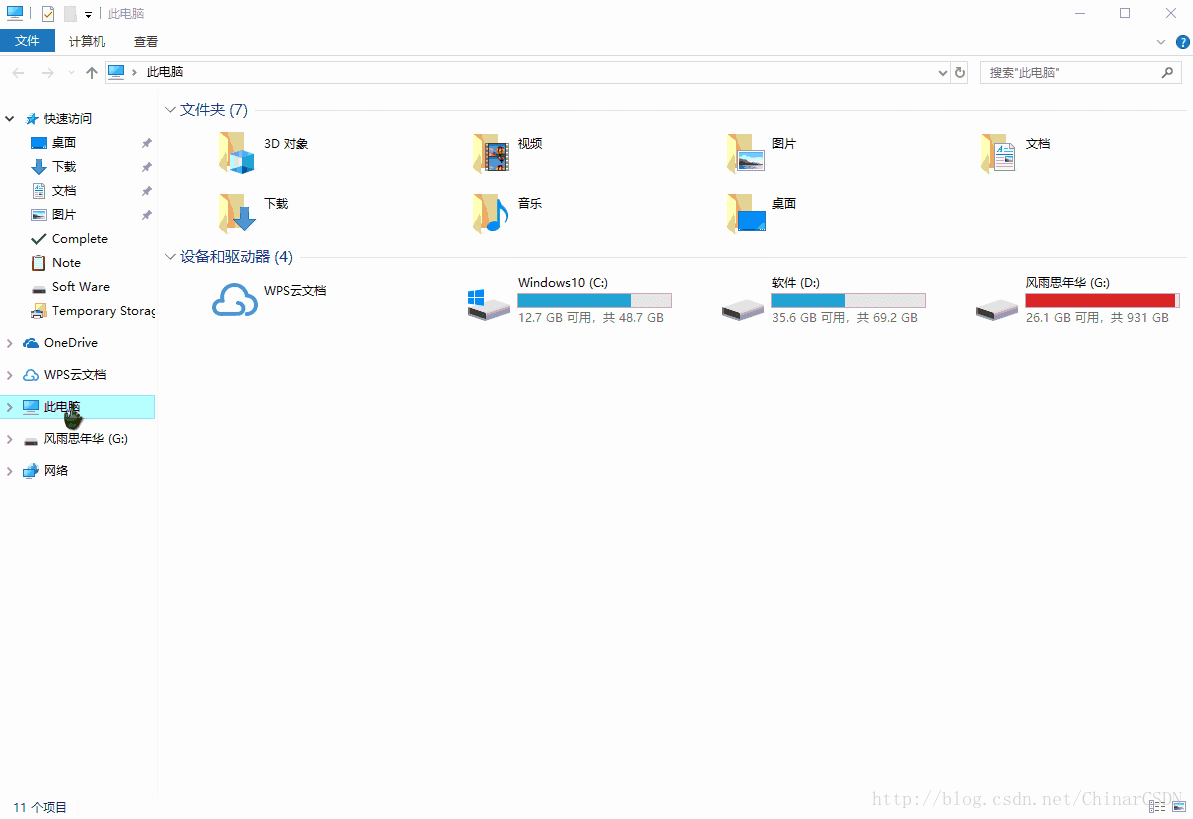Click the "26.1 GB 可用, 共 931 GB" text
This screenshot has height=819, width=1193.
tap(1097, 318)
